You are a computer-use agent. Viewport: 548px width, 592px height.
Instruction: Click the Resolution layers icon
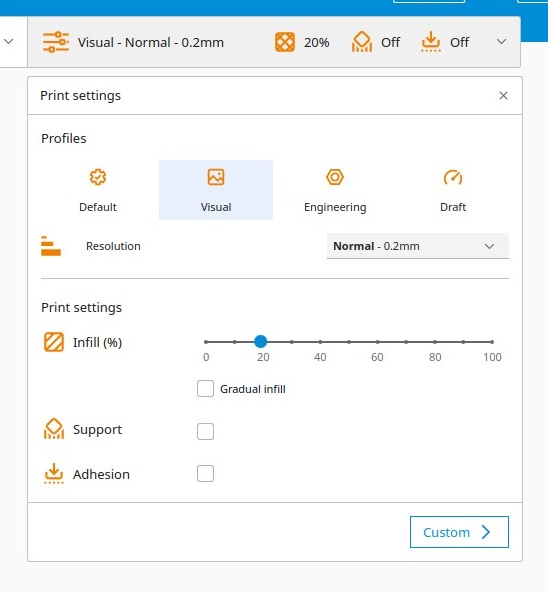point(51,246)
